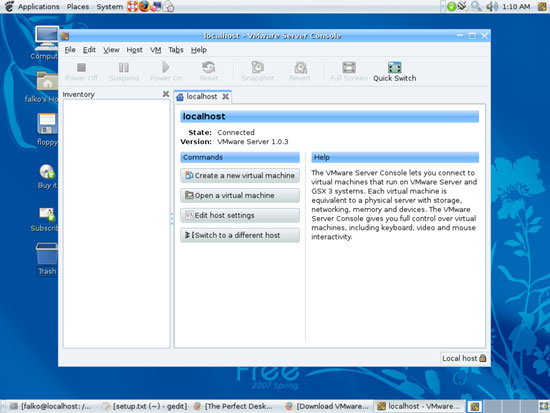The image size is (550, 413).
Task: Switch to The Perfect Desktop taskbar item
Action: pos(233,406)
